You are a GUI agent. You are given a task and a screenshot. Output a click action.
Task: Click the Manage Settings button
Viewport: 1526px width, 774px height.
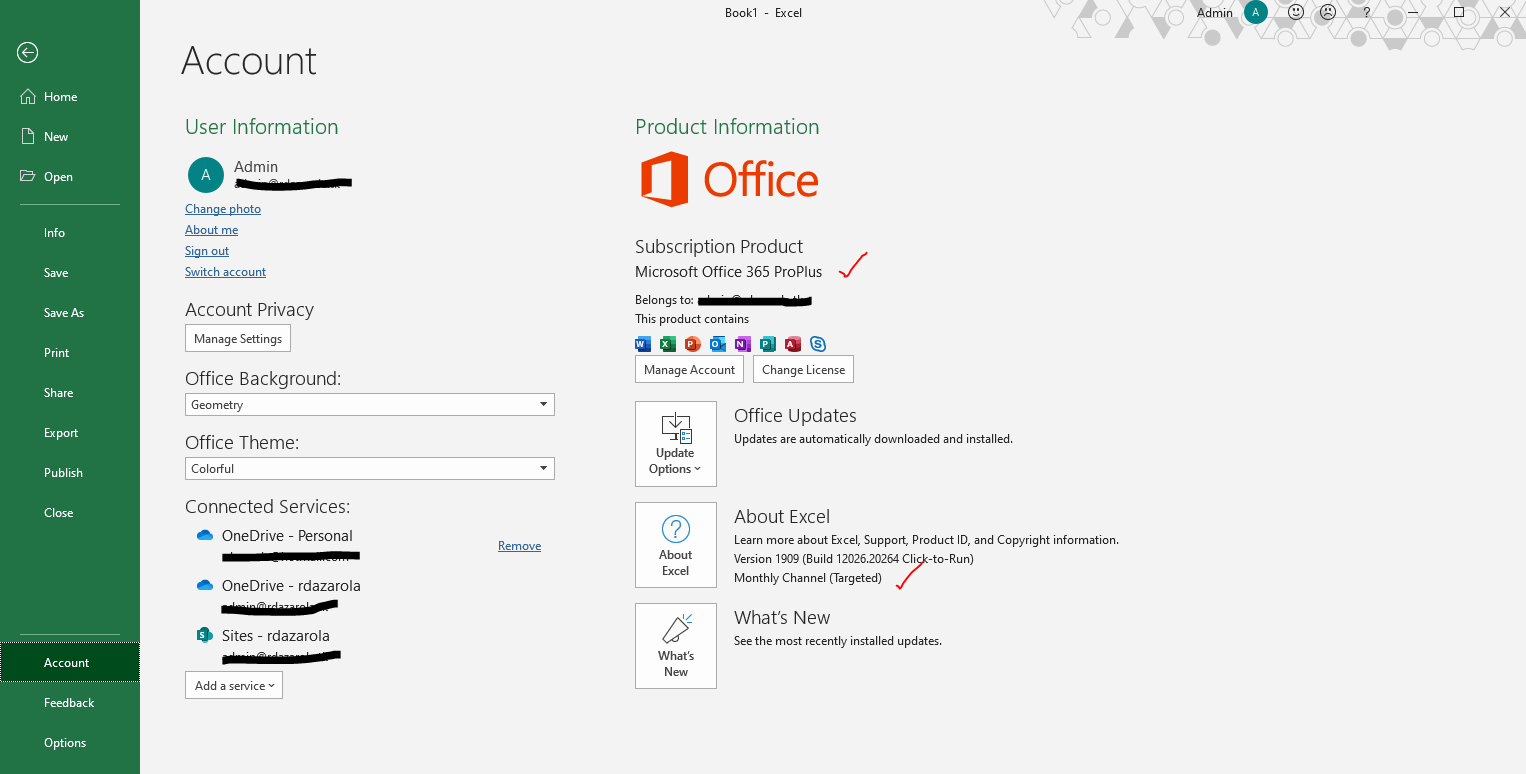[x=238, y=338]
